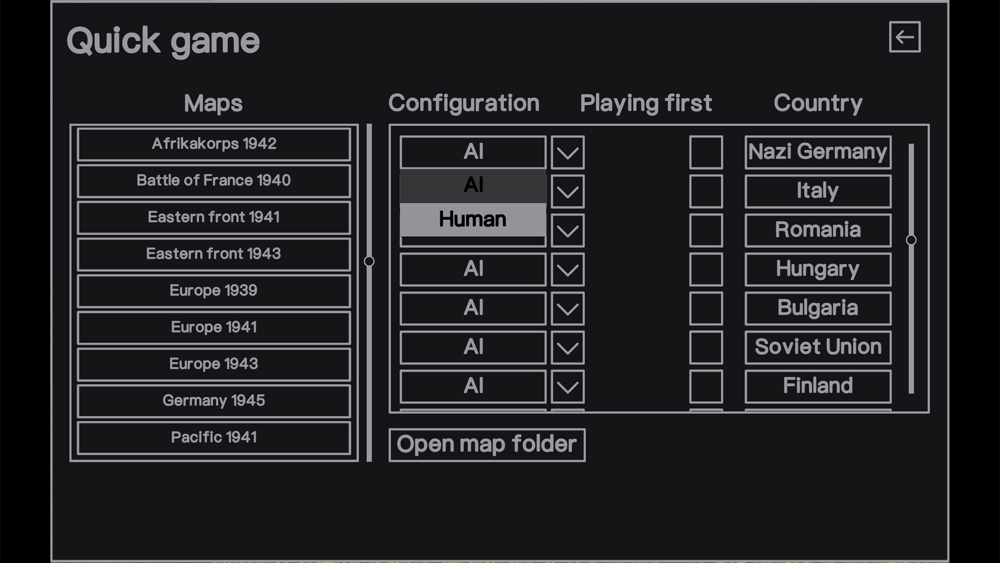
Task: Open the Soviet Union AI configuration box
Action: (473, 347)
